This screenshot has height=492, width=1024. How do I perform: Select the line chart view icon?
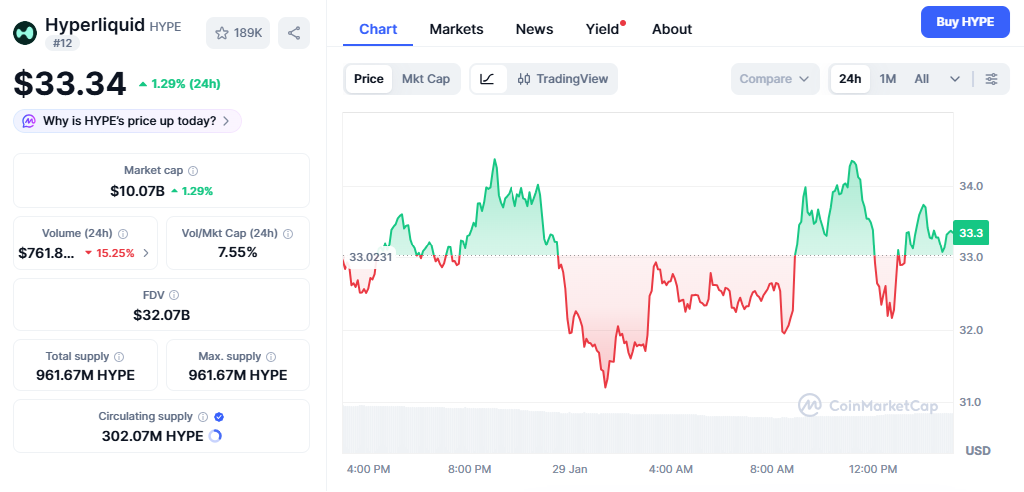point(488,79)
